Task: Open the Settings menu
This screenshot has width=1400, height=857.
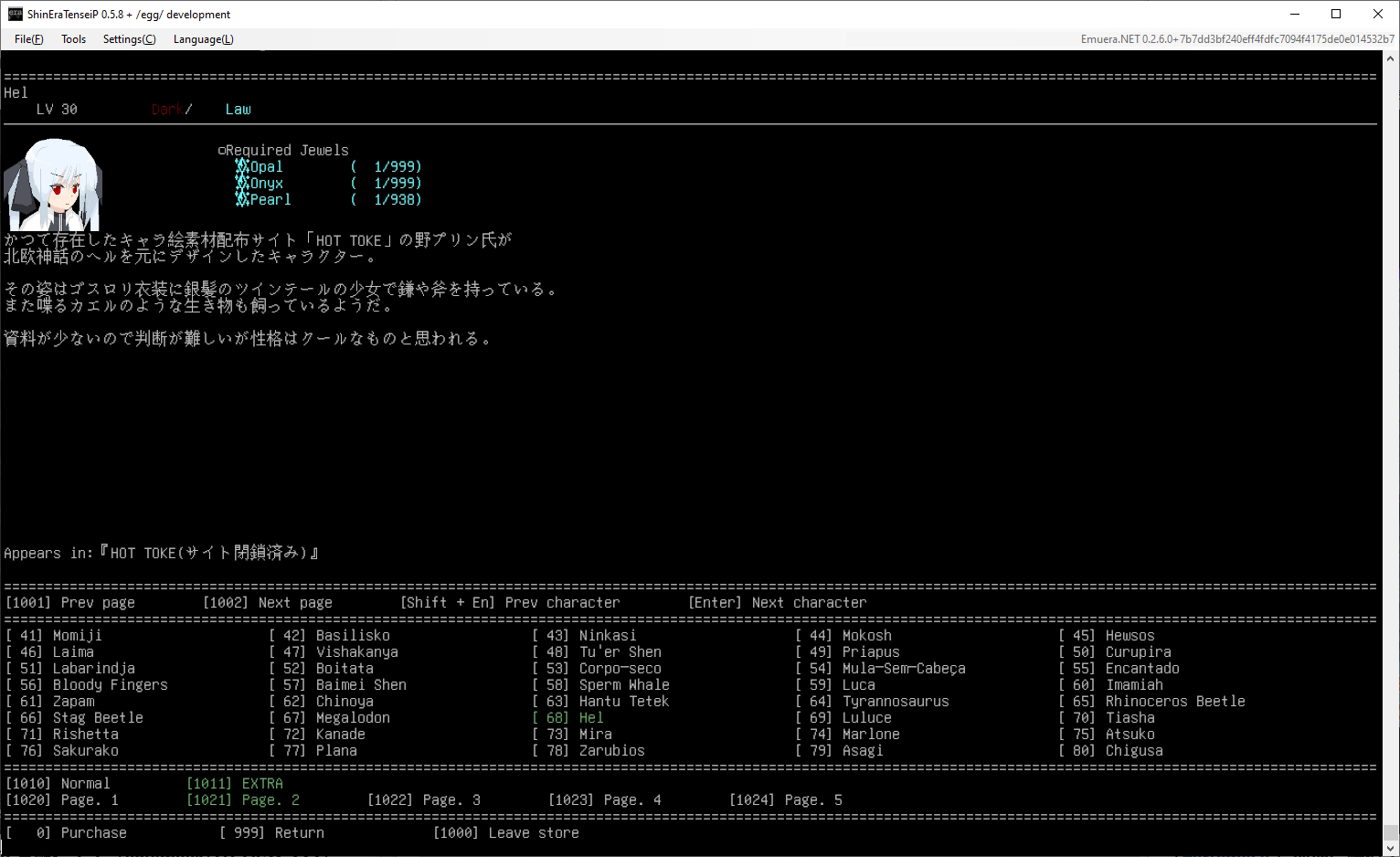Action: click(x=129, y=39)
